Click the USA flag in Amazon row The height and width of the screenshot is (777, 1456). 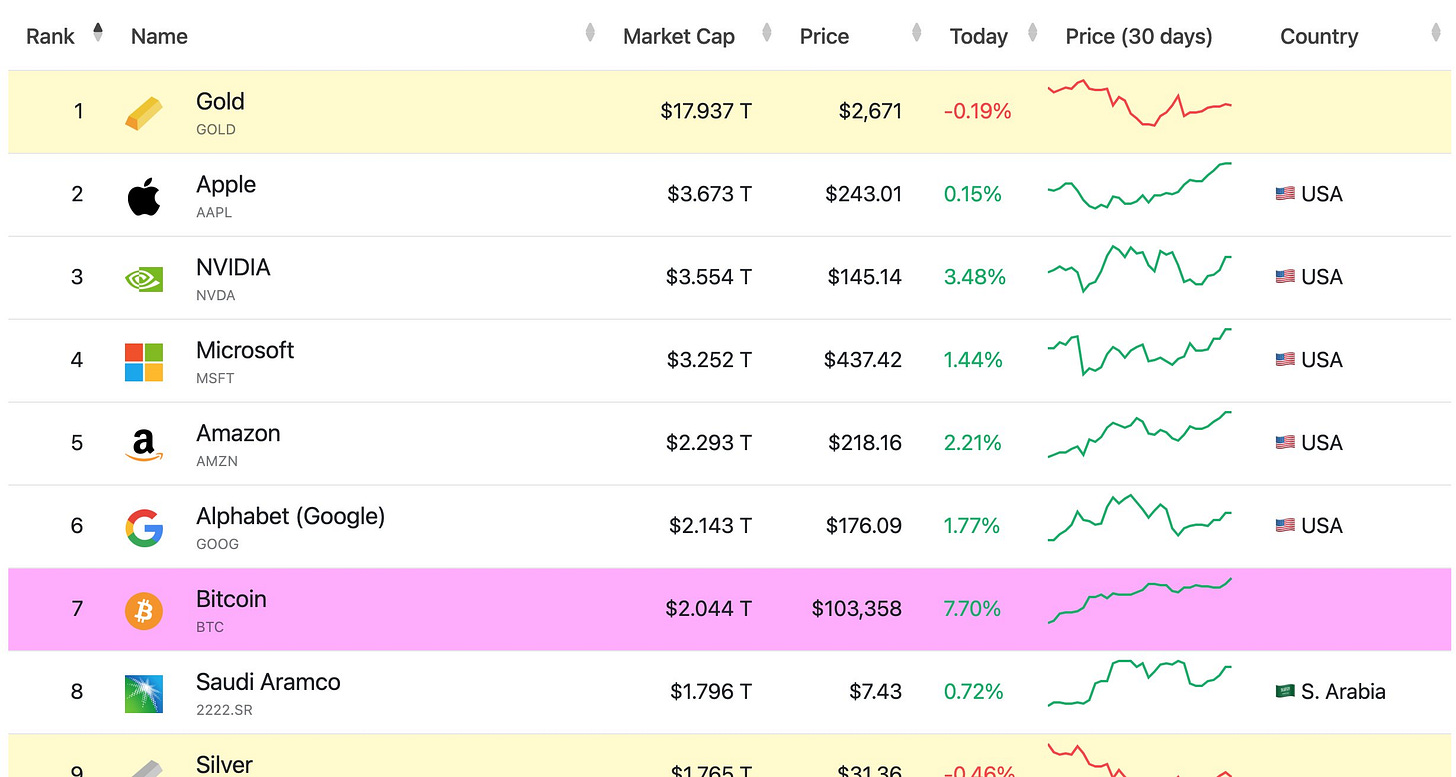point(1285,443)
